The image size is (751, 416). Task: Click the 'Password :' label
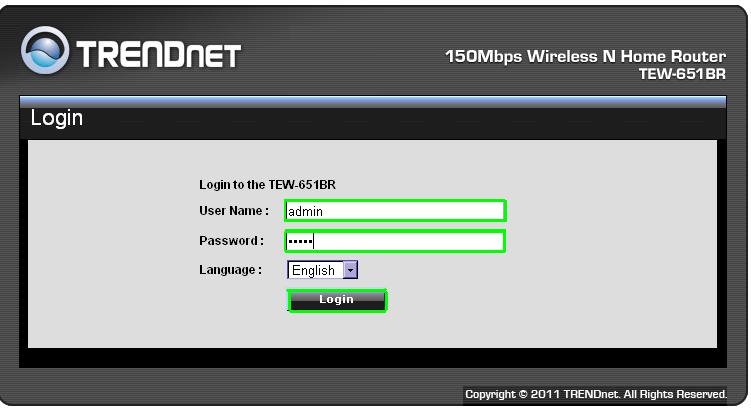231,241
